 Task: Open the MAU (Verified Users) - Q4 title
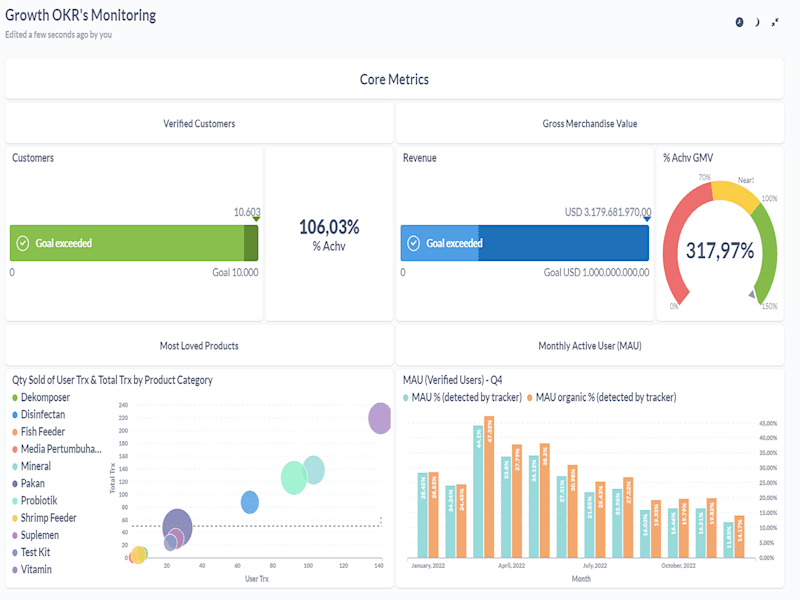pyautogui.click(x=452, y=380)
